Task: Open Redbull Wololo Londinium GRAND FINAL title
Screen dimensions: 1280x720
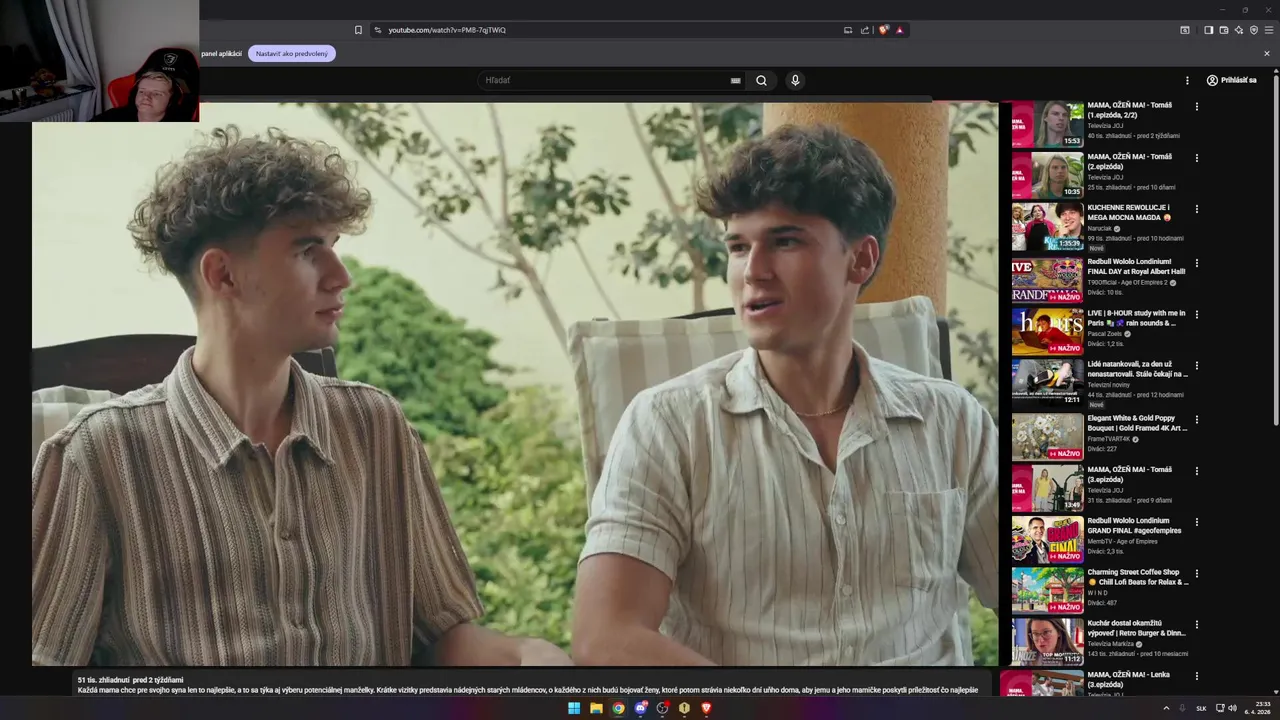Action: click(x=1134, y=526)
